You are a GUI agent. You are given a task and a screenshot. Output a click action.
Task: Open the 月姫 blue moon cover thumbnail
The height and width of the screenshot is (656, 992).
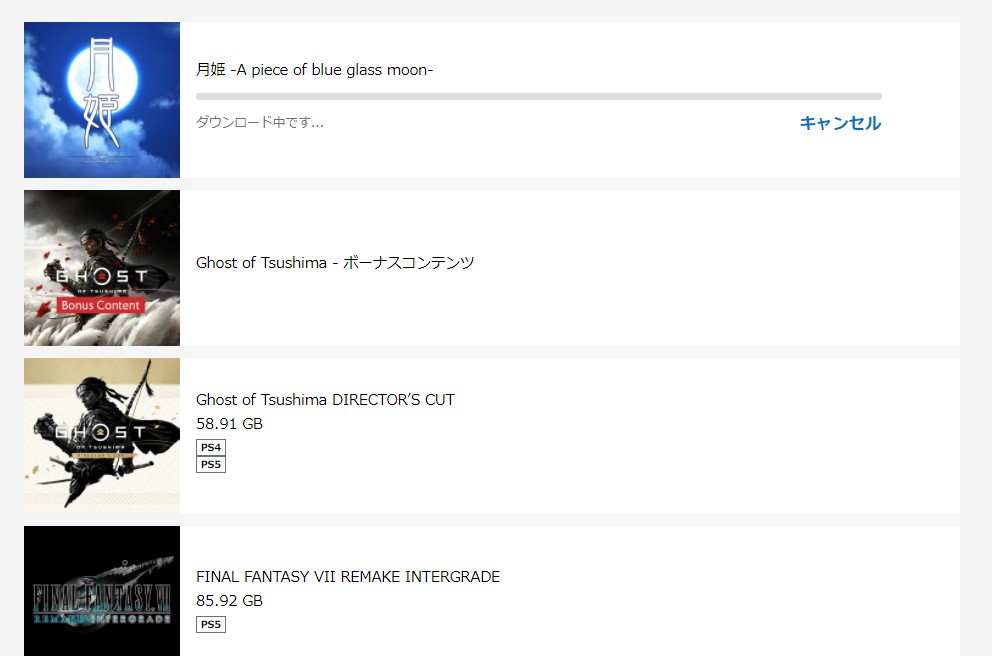pos(102,100)
